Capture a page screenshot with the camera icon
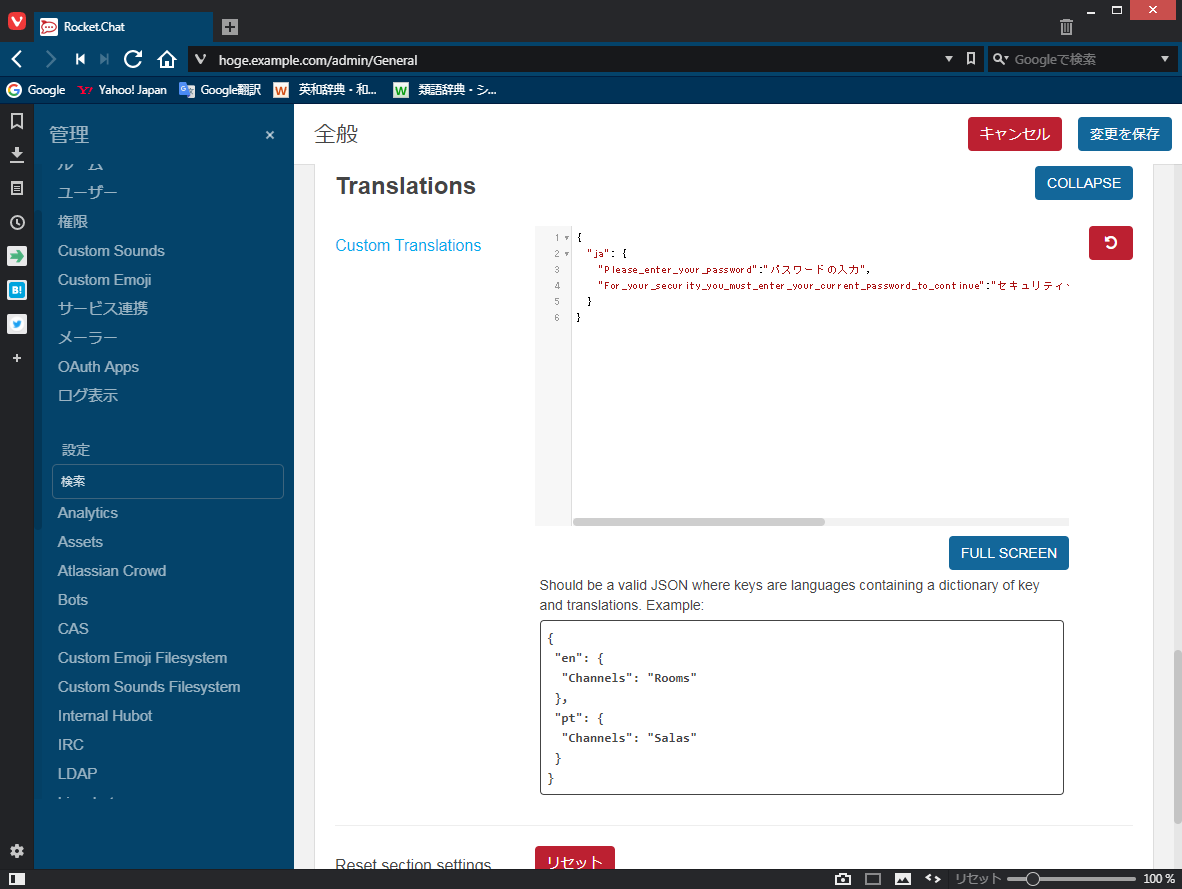This screenshot has width=1182, height=889. pyautogui.click(x=843, y=877)
